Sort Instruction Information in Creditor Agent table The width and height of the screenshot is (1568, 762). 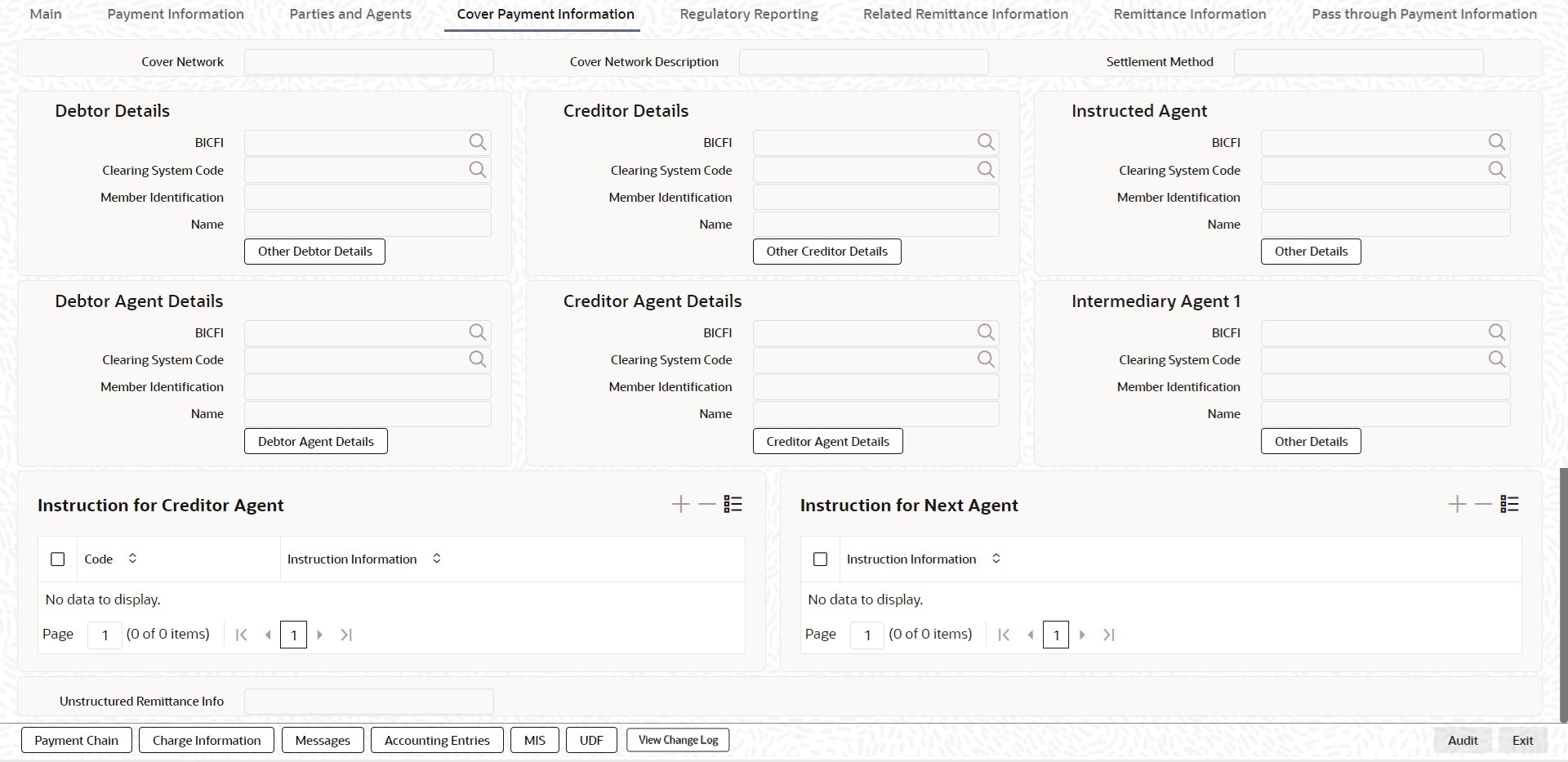(x=437, y=559)
